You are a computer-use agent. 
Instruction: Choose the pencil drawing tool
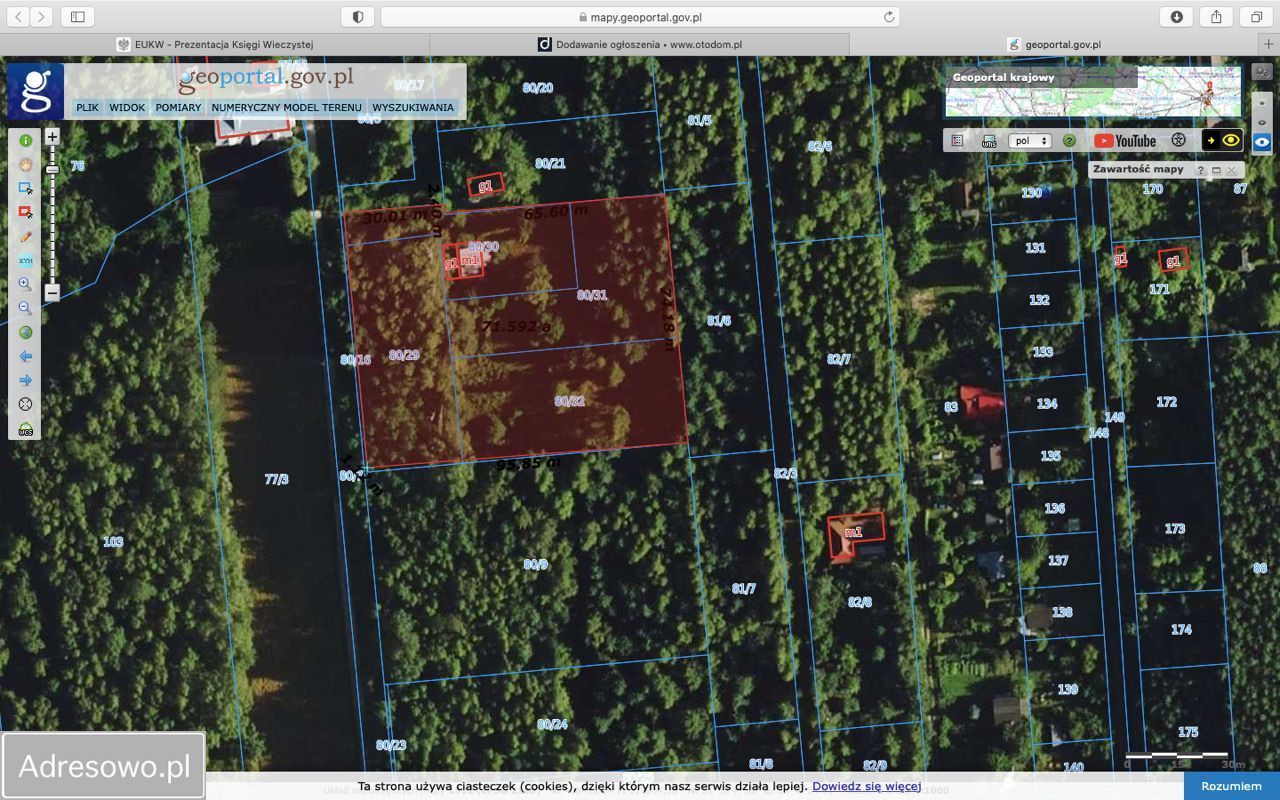[x=26, y=237]
